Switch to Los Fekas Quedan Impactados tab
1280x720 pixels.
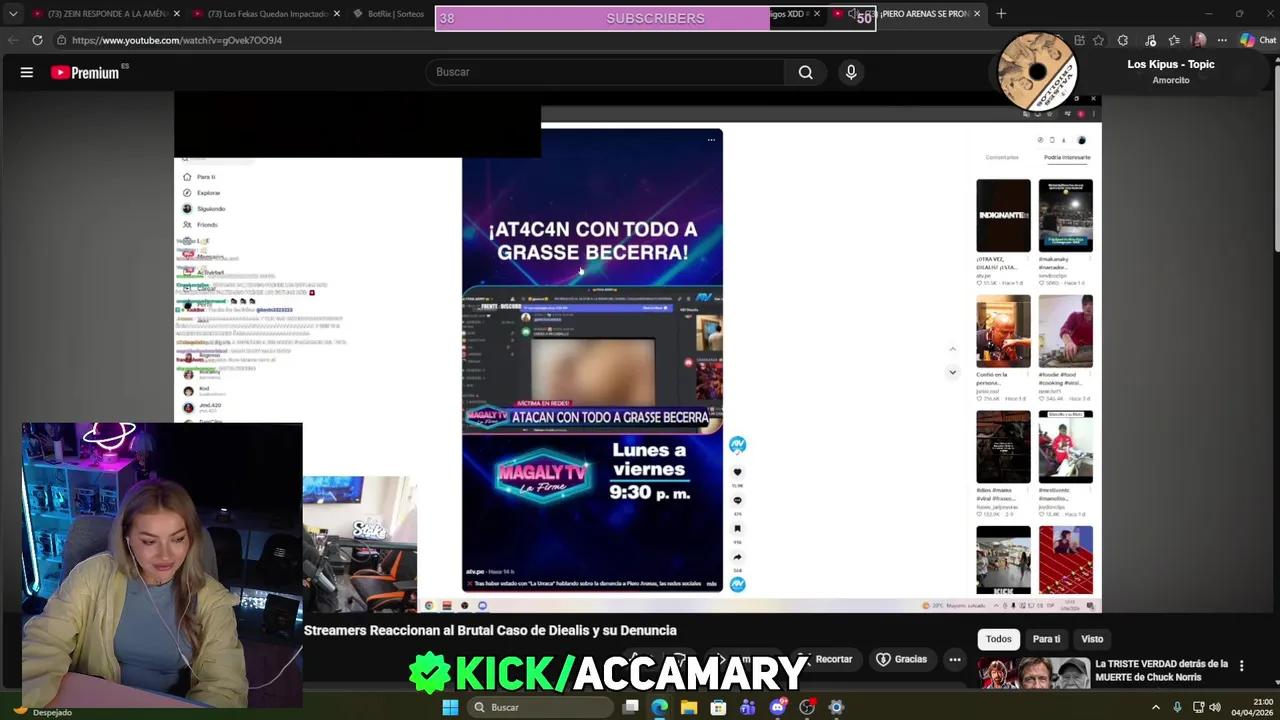[x=266, y=14]
